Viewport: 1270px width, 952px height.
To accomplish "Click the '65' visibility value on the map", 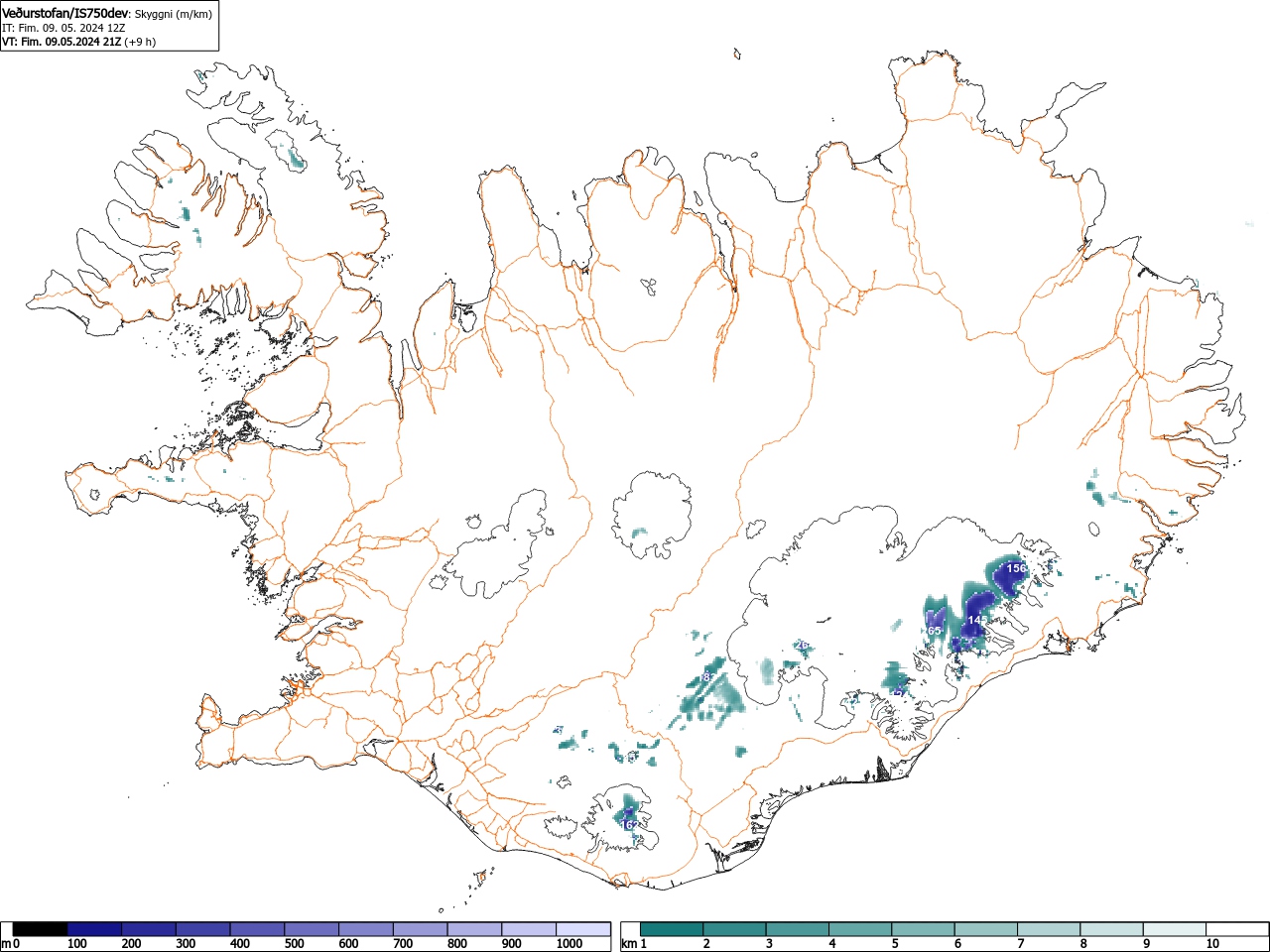I will point(934,631).
